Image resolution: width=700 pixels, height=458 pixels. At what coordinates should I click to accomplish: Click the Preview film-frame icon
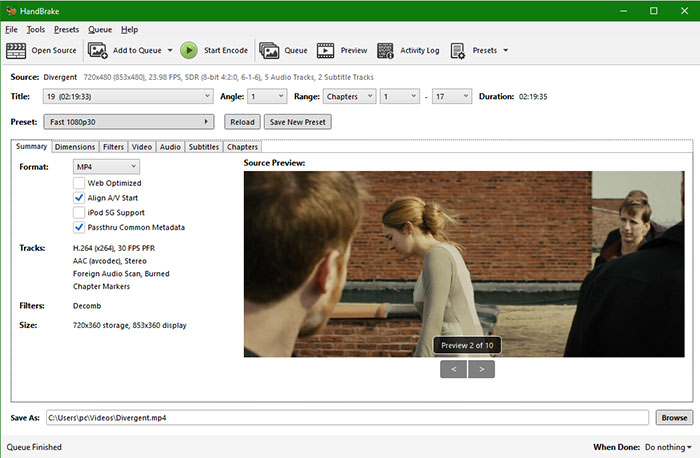point(325,50)
